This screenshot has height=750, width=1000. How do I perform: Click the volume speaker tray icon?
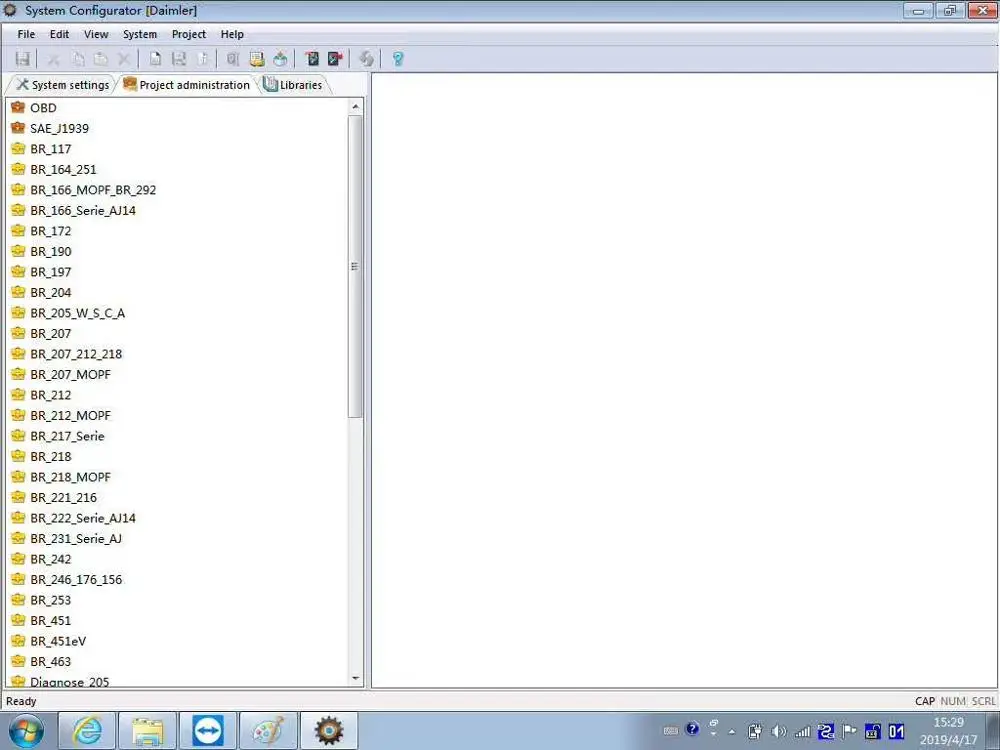point(778,732)
